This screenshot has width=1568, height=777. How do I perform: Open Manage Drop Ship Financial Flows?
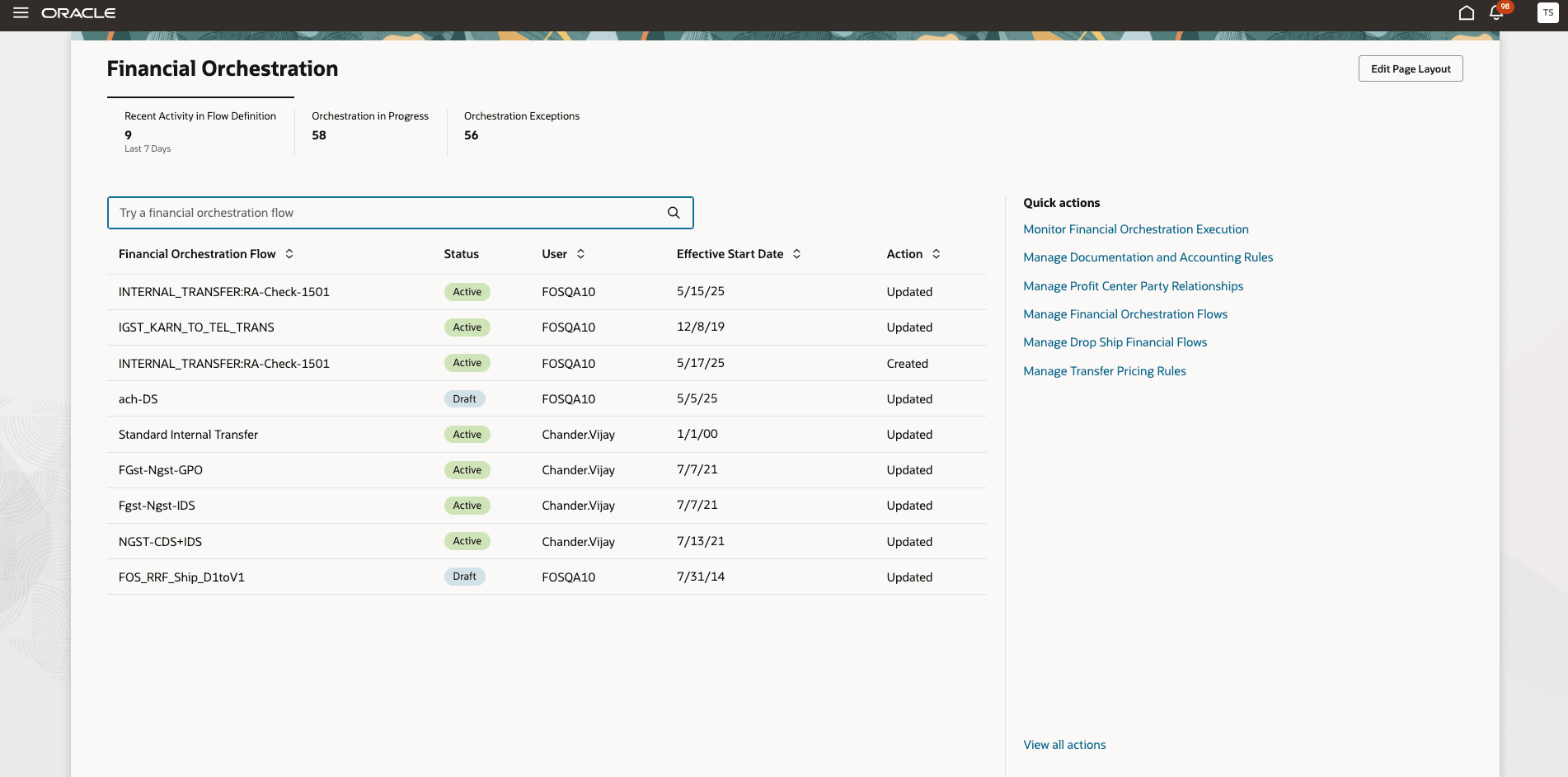(1115, 342)
